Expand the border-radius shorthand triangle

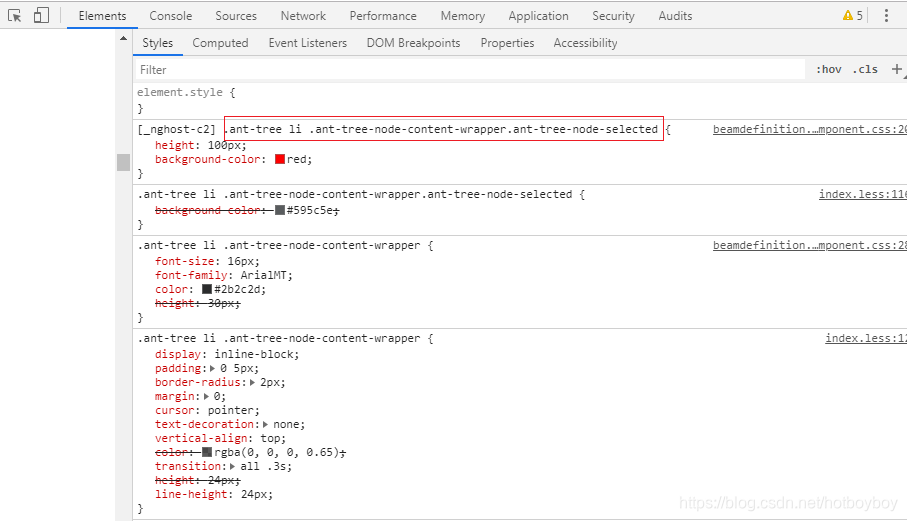point(252,382)
